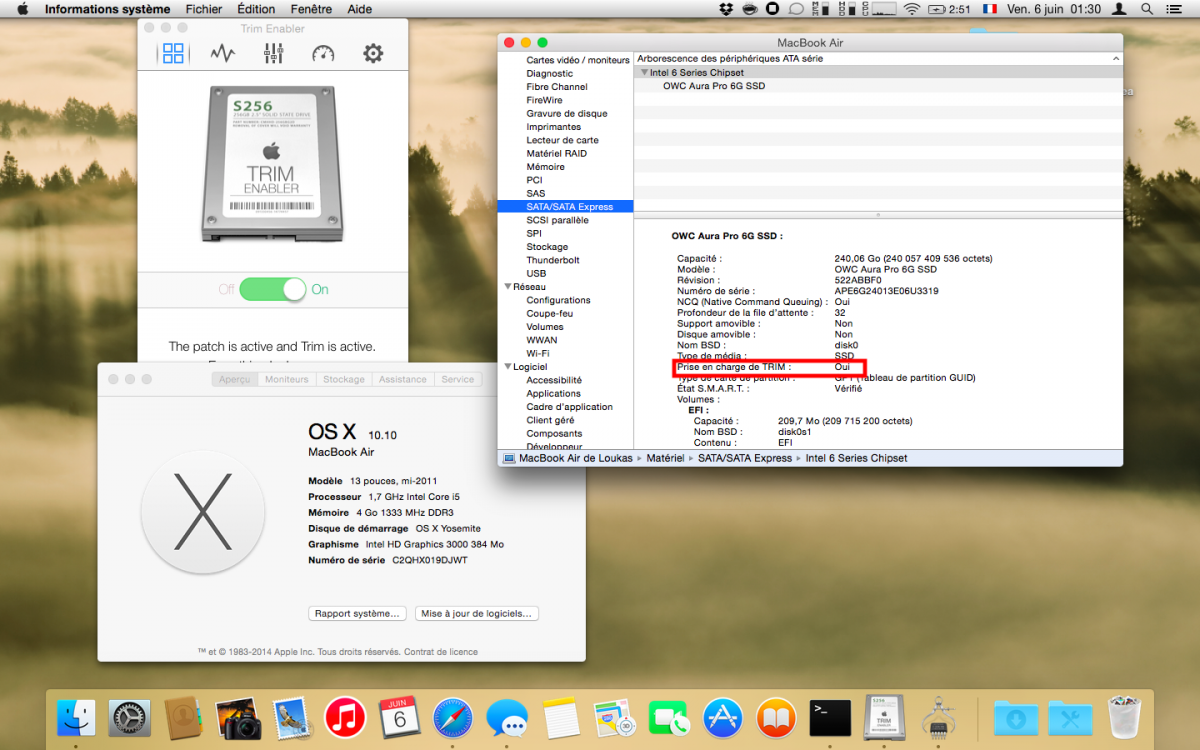Select Thunderbolt in hardware sidebar
The width and height of the screenshot is (1200, 750).
point(553,260)
